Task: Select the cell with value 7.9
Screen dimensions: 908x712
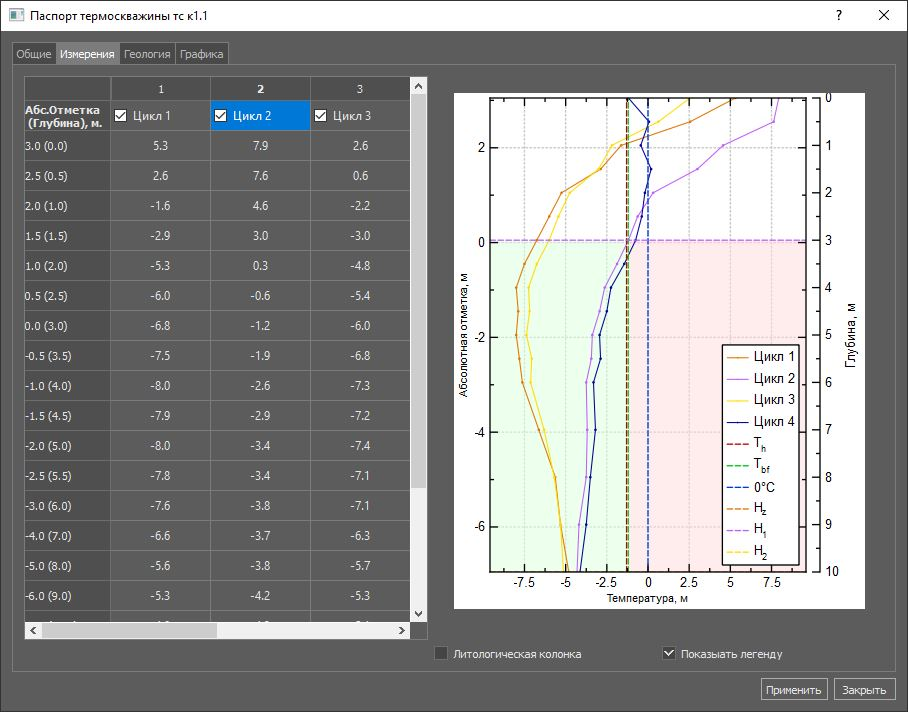Action: 260,146
